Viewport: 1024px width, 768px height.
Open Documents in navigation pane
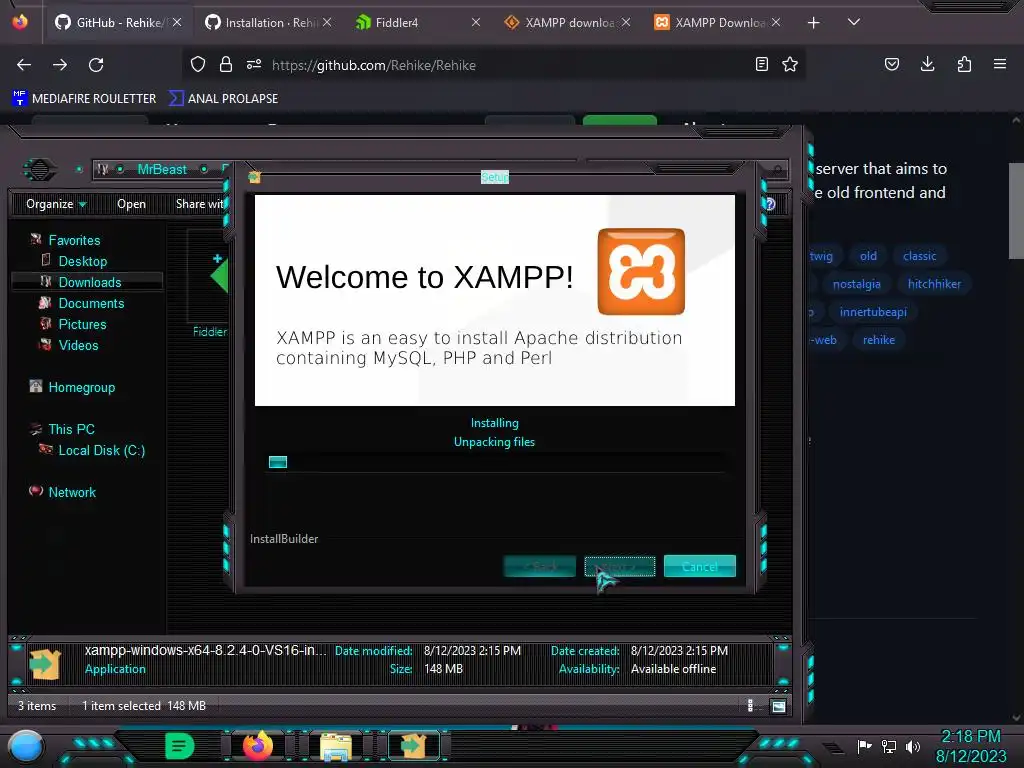91,303
